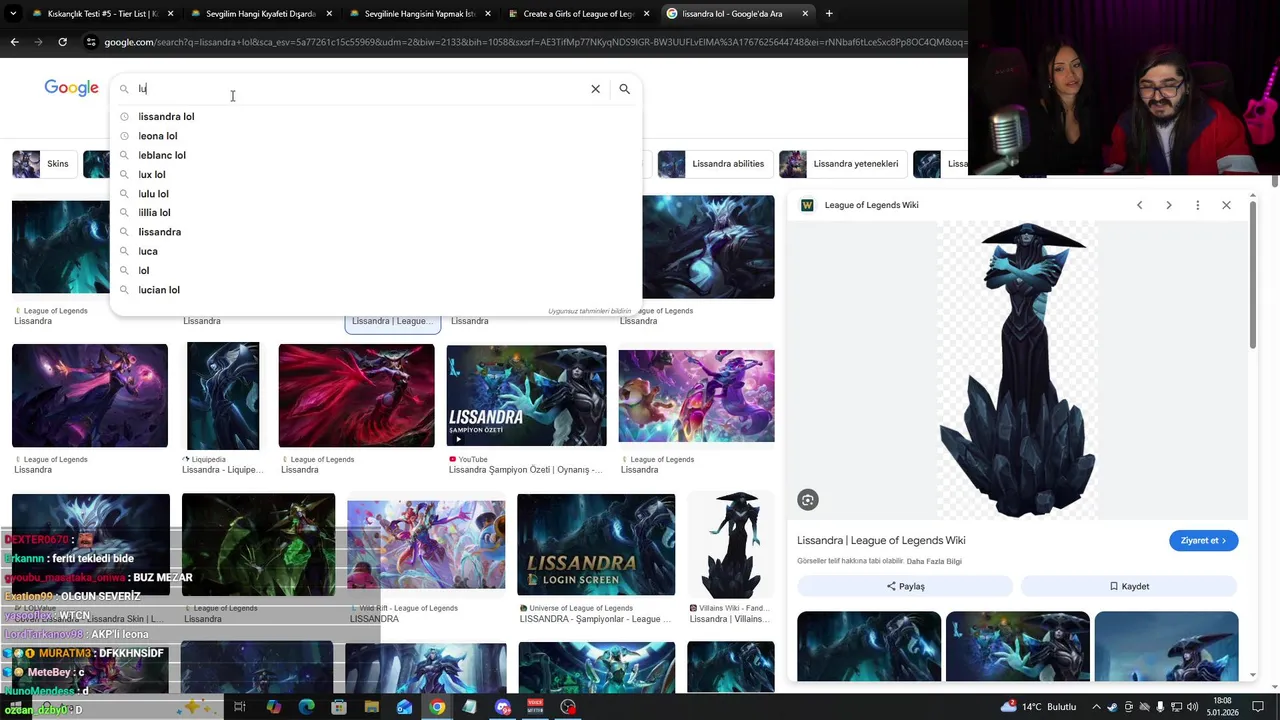
Task: Click the browser address bar URL
Action: [x=535, y=42]
